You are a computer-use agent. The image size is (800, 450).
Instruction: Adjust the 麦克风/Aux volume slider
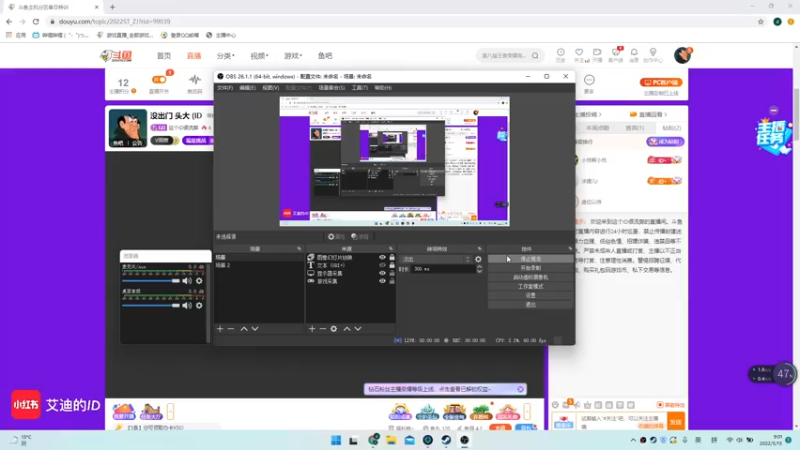click(x=151, y=281)
